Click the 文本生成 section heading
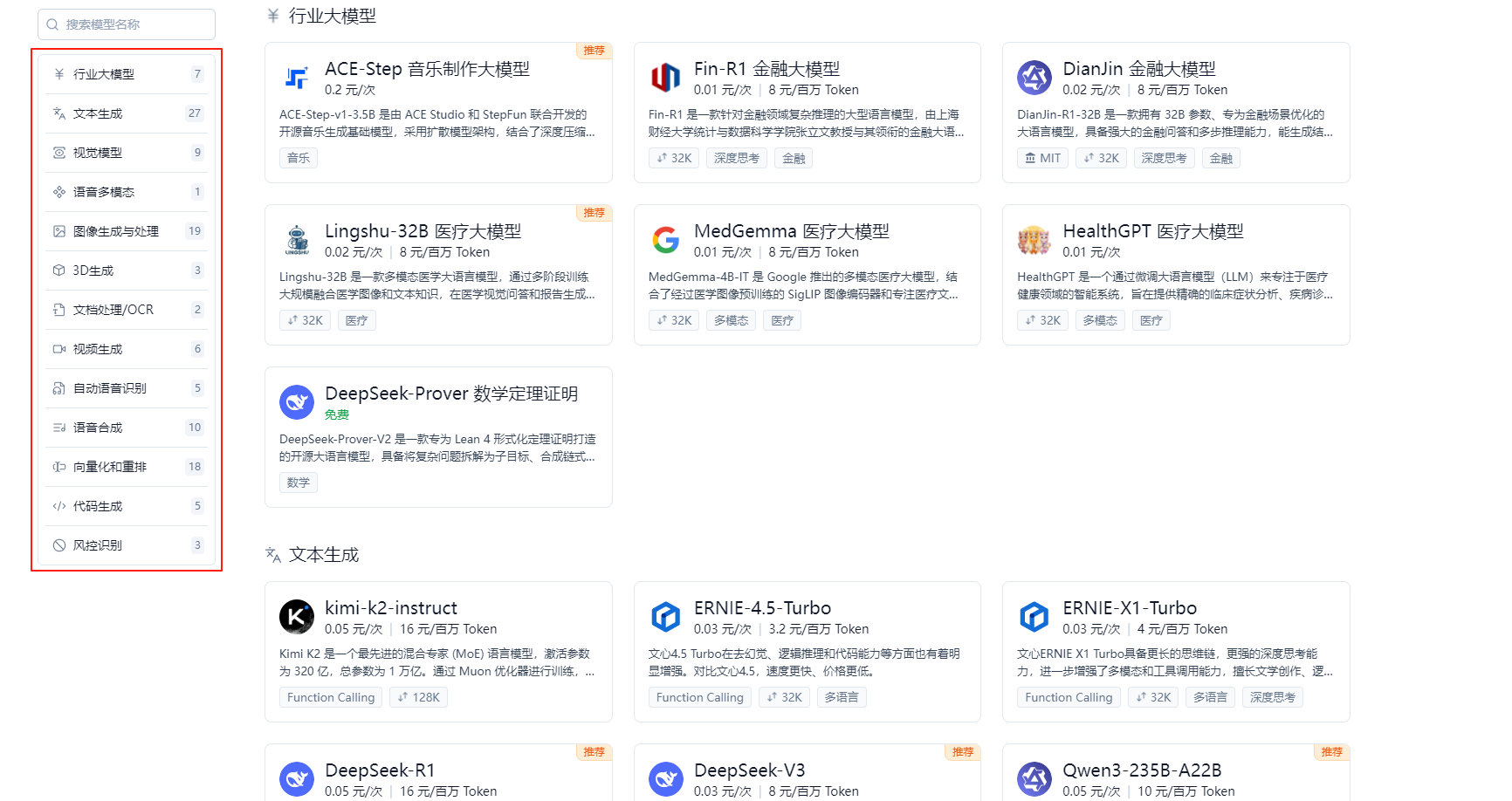 coord(324,555)
